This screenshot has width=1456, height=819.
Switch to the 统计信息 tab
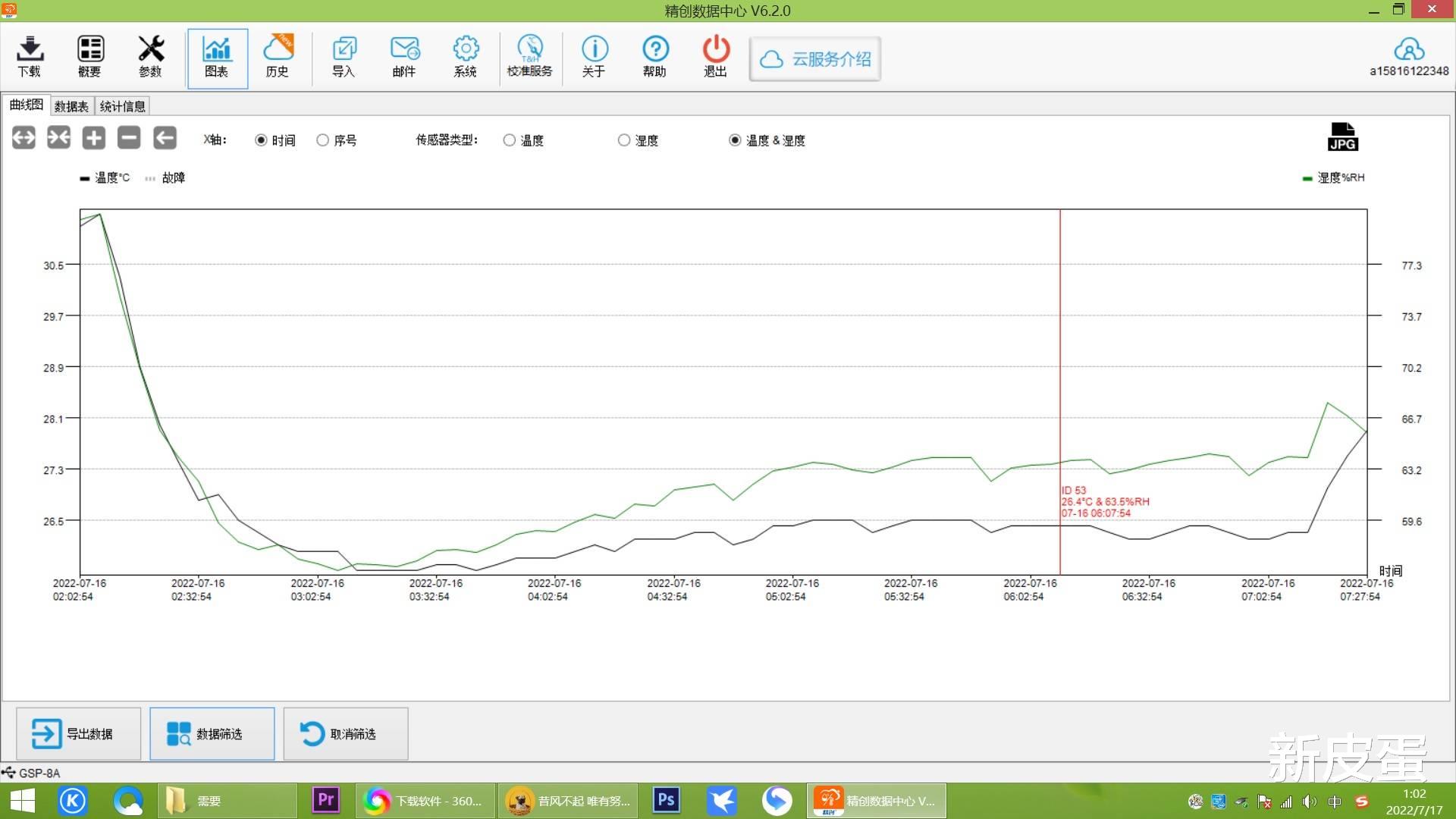(122, 106)
